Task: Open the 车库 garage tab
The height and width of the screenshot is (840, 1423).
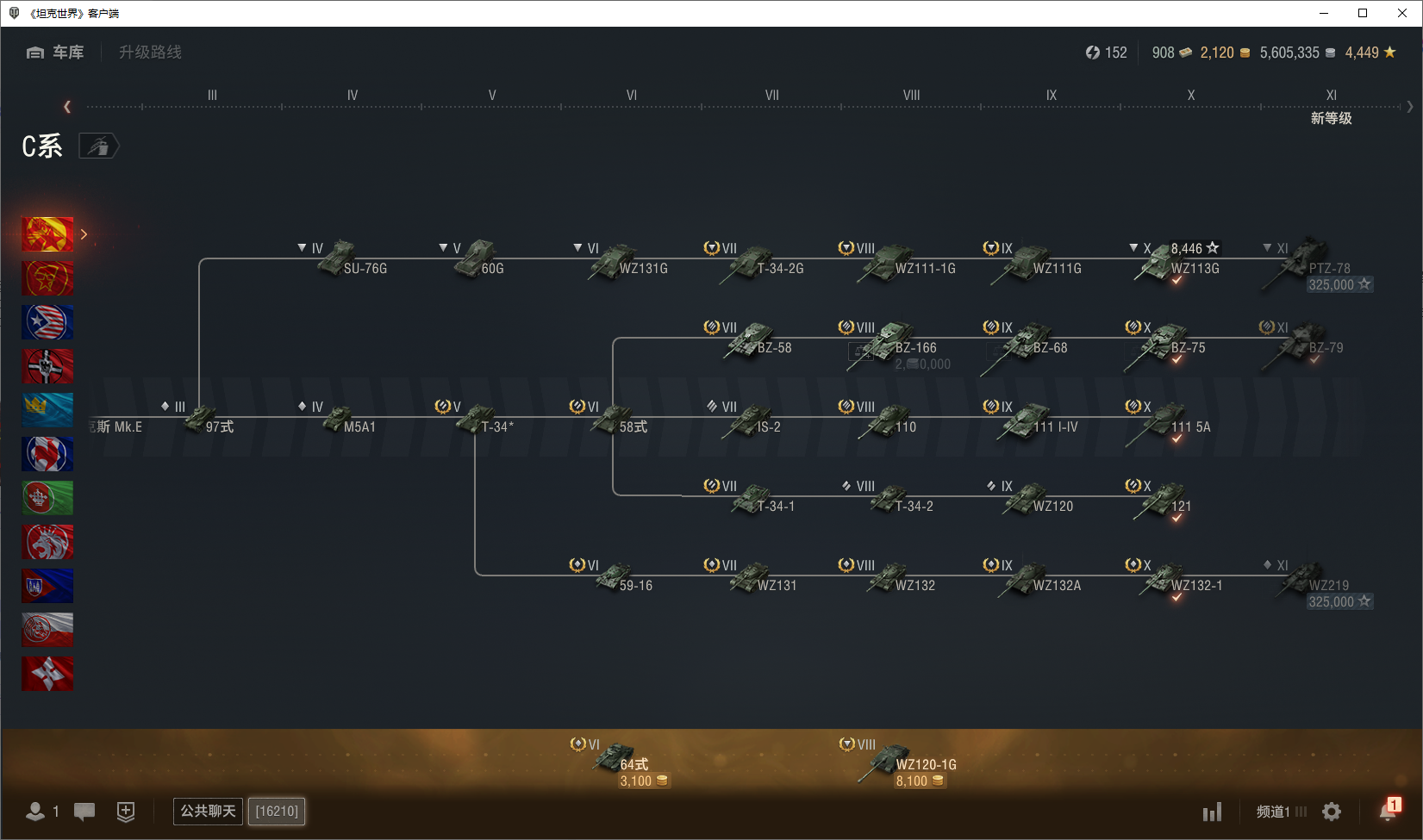Action: click(55, 53)
